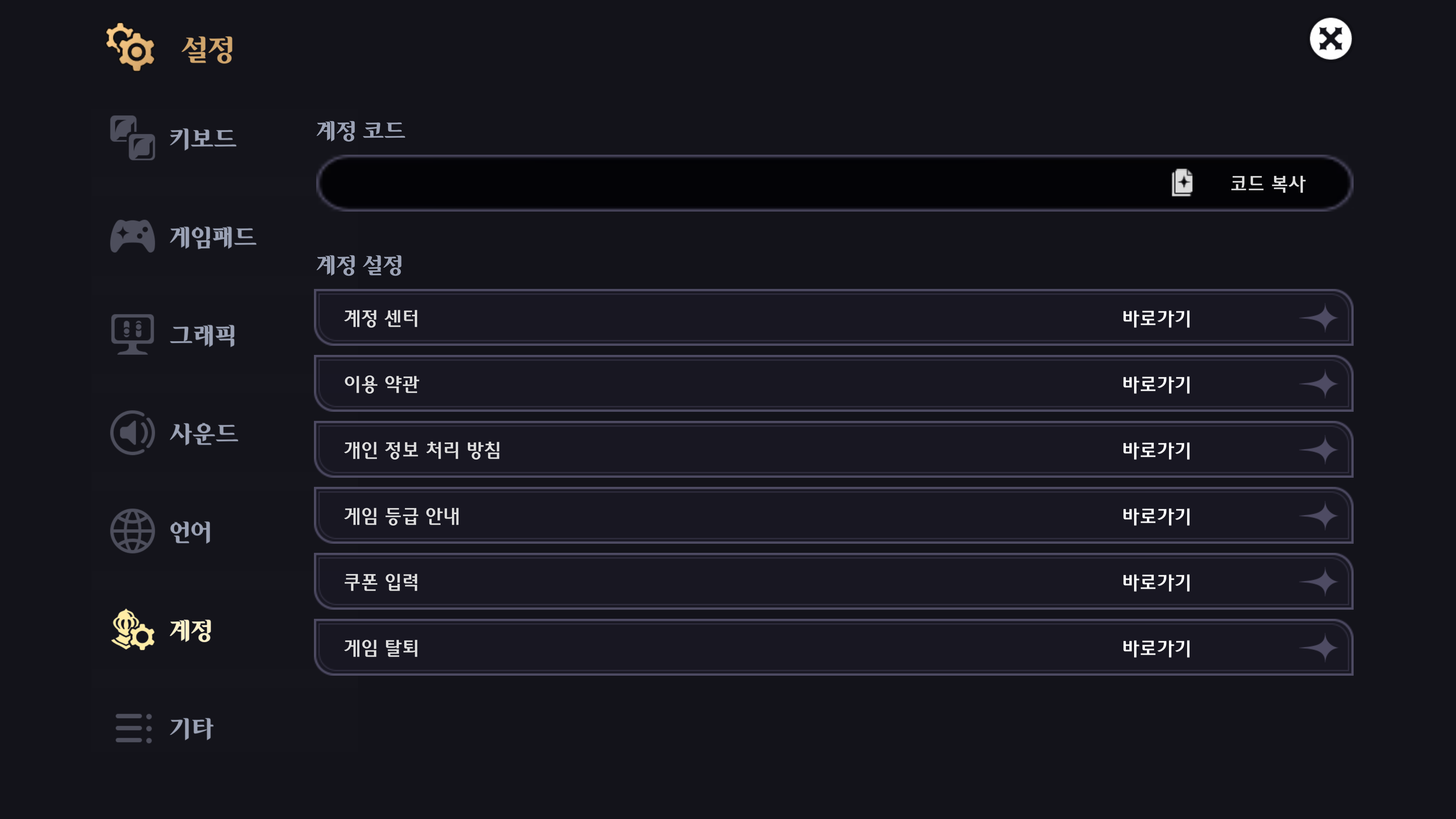Click the 설정 gear icon header
This screenshot has height=819, width=1456.
[x=130, y=47]
